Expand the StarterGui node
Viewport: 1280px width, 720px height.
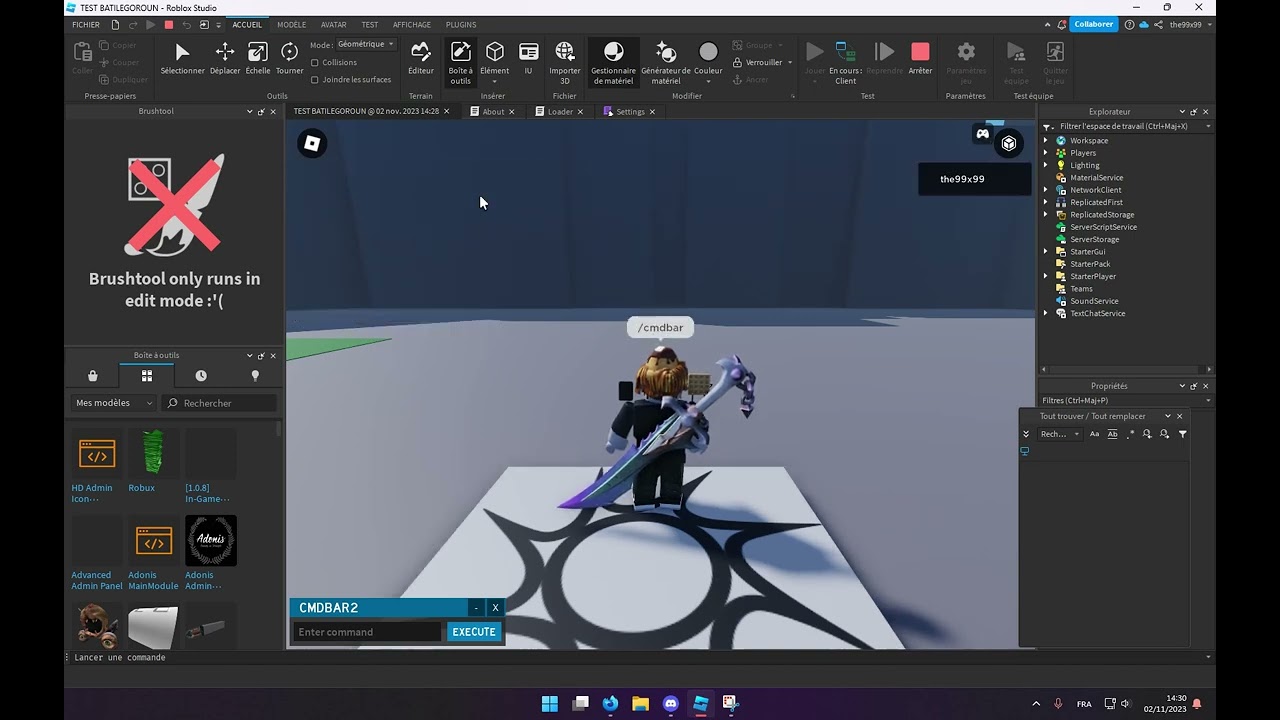[x=1046, y=252]
